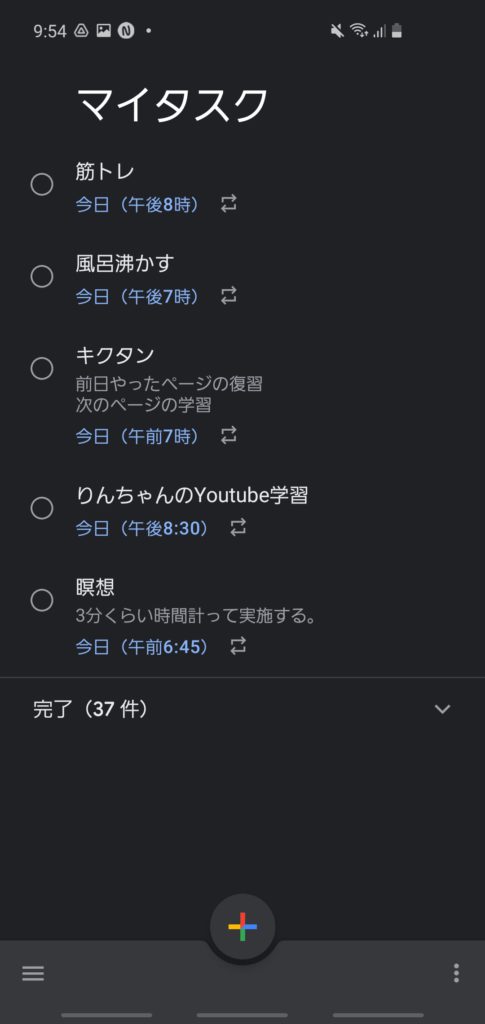The width and height of the screenshot is (485, 1024).
Task: Complete the りんちゃんのYoutube学習 task
Action: (42, 508)
